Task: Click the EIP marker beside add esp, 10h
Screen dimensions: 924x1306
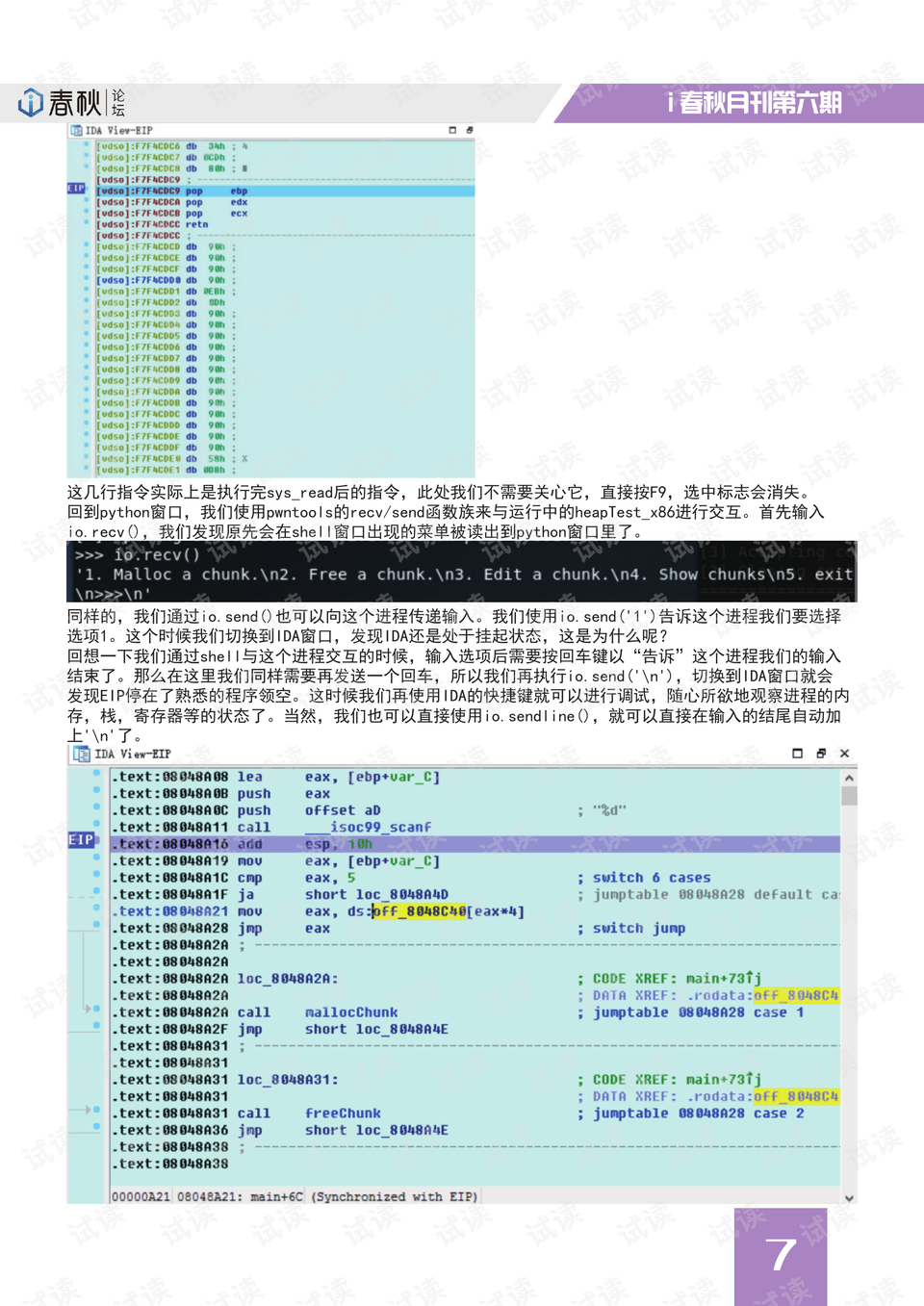Action: [82, 840]
